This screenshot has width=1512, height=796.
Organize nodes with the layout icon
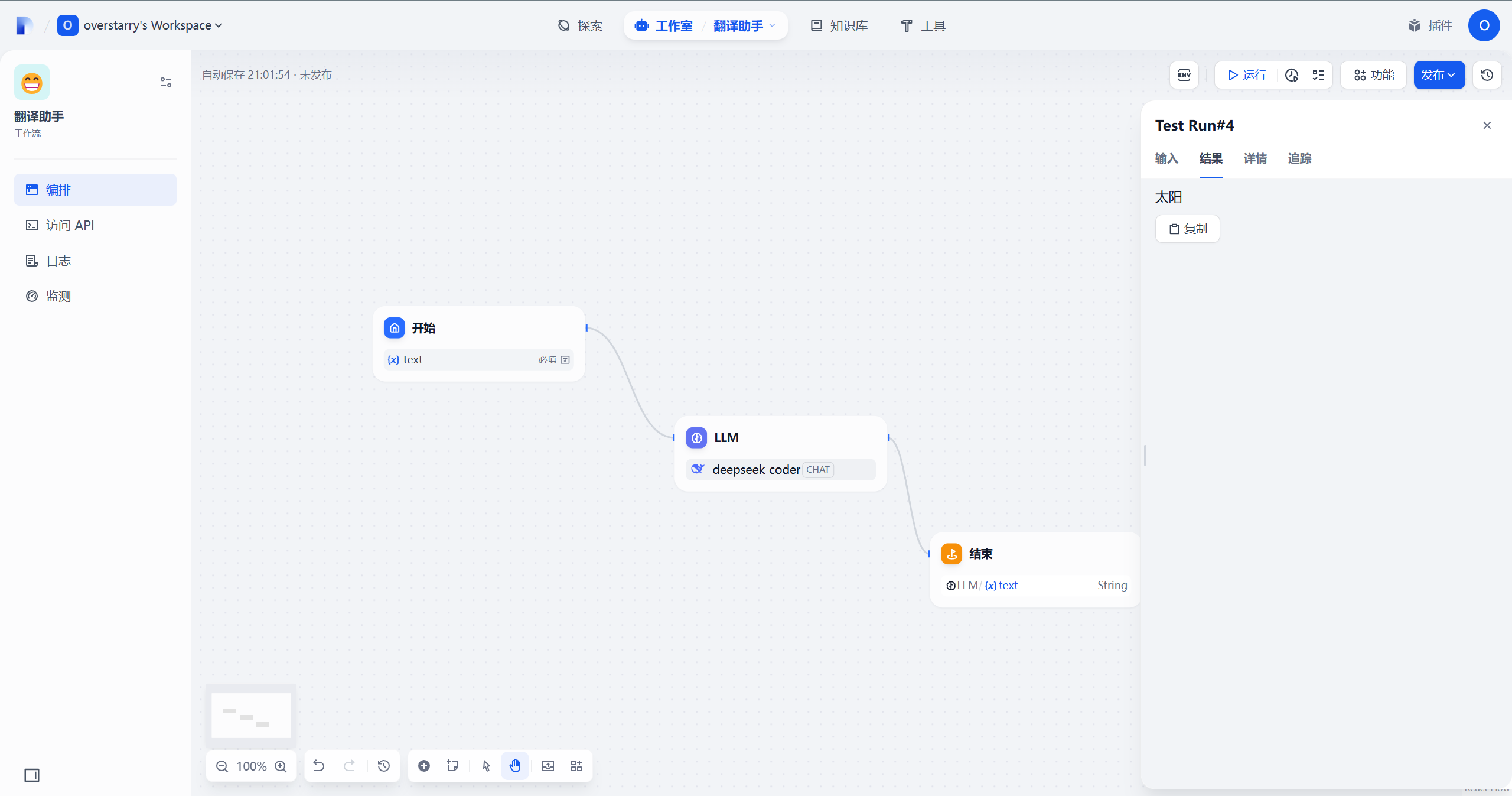pos(576,766)
